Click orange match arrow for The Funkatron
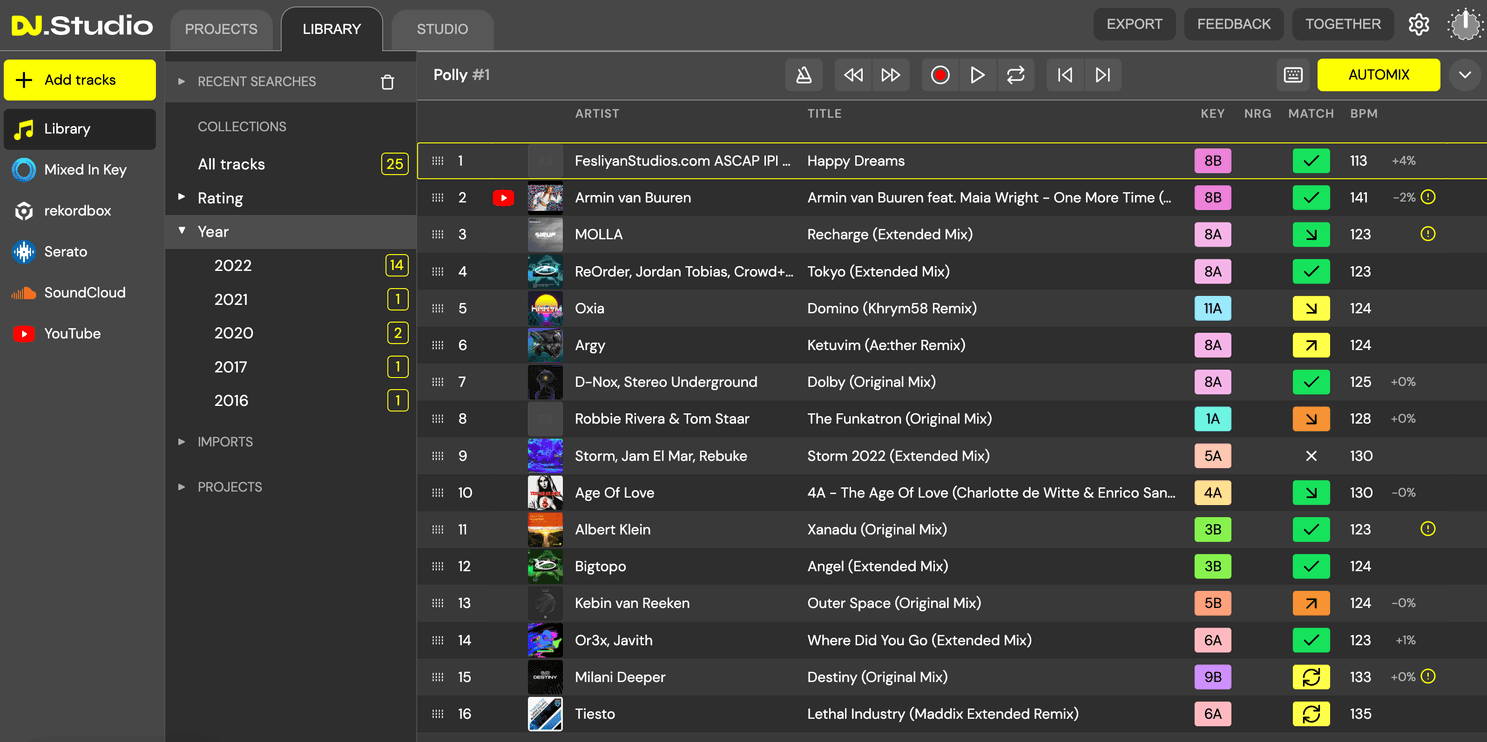 point(1311,419)
